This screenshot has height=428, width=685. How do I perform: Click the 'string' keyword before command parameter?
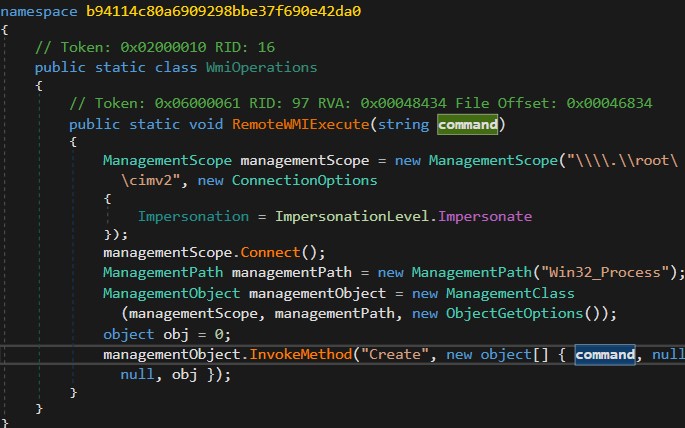click(x=403, y=124)
